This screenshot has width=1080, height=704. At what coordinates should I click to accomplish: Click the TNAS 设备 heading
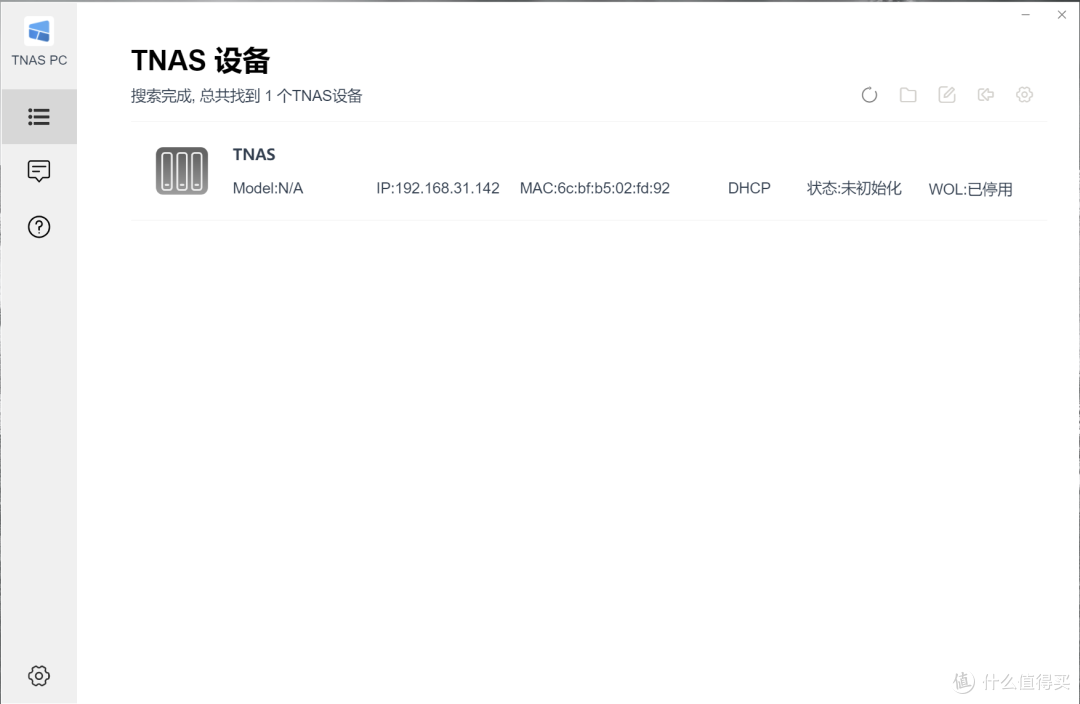coord(200,61)
